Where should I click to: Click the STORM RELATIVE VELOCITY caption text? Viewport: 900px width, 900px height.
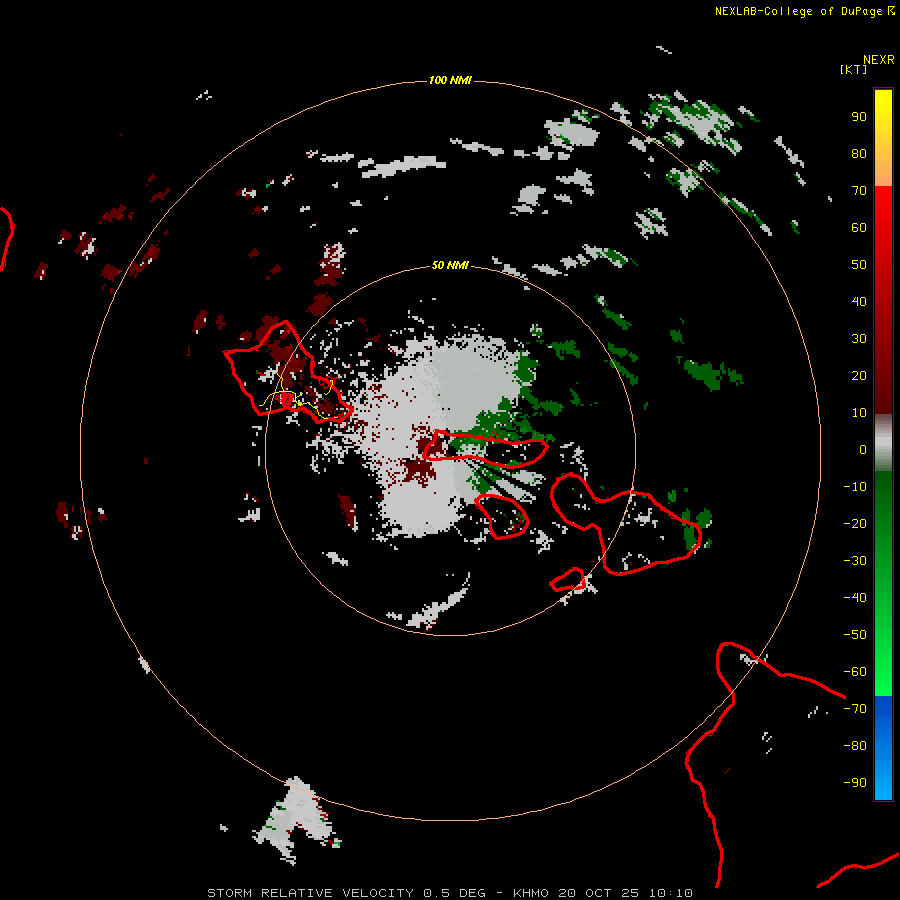coord(310,893)
